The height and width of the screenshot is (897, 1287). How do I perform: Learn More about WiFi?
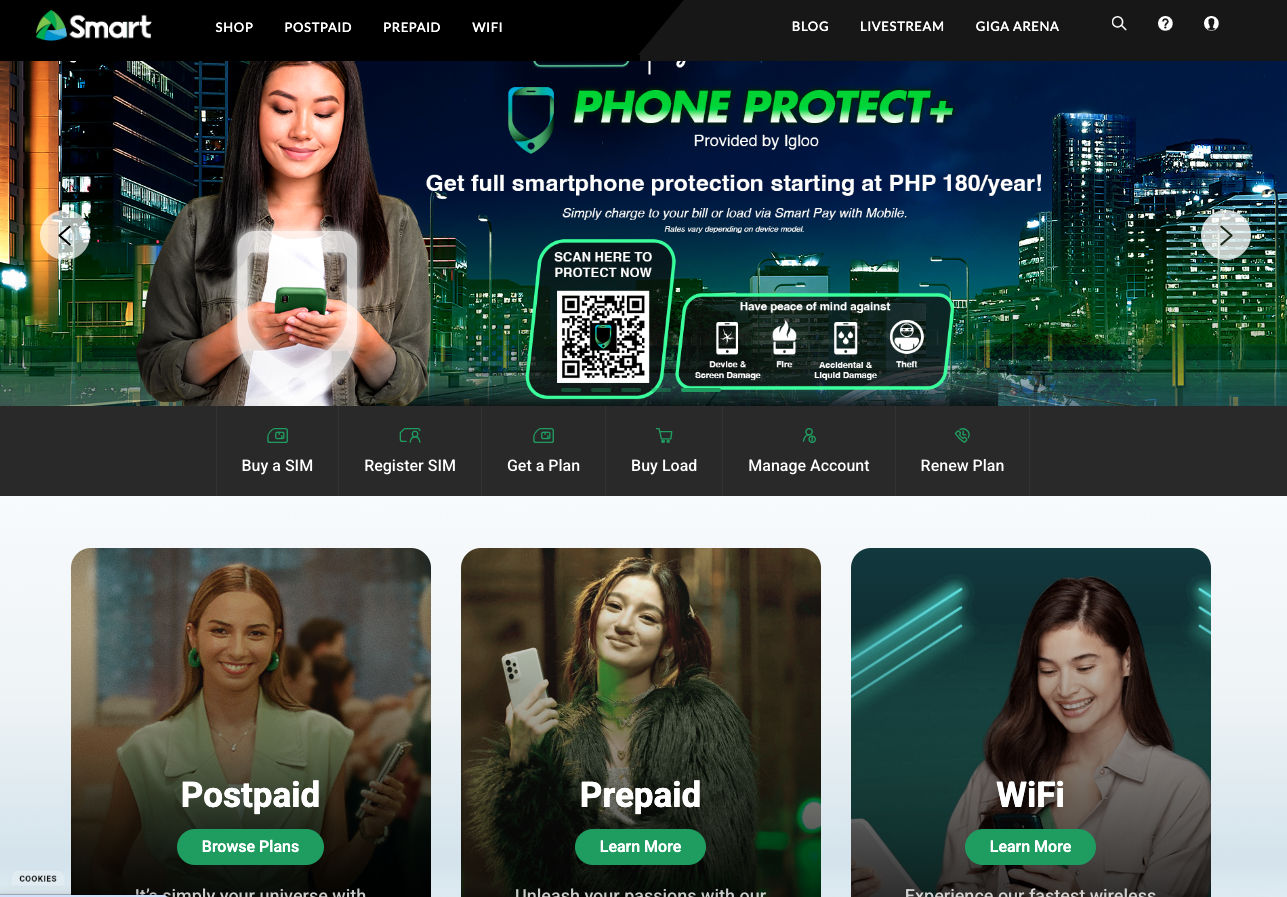(1030, 846)
